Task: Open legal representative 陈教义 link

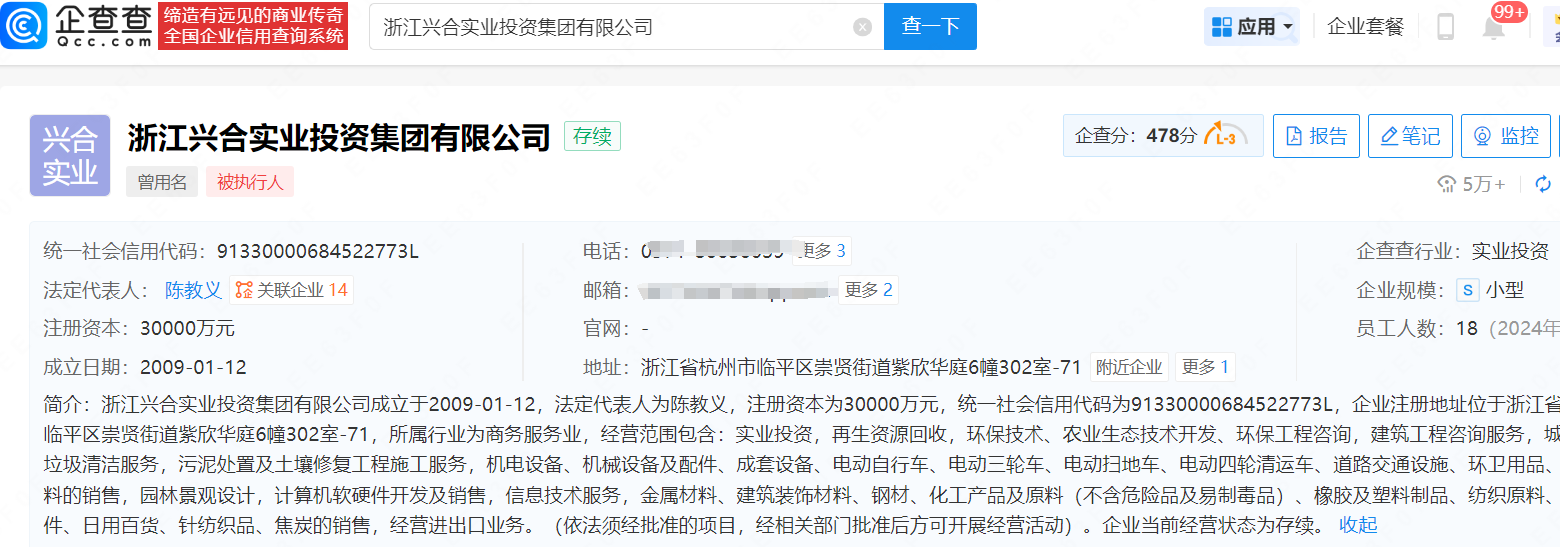Action: tap(193, 290)
